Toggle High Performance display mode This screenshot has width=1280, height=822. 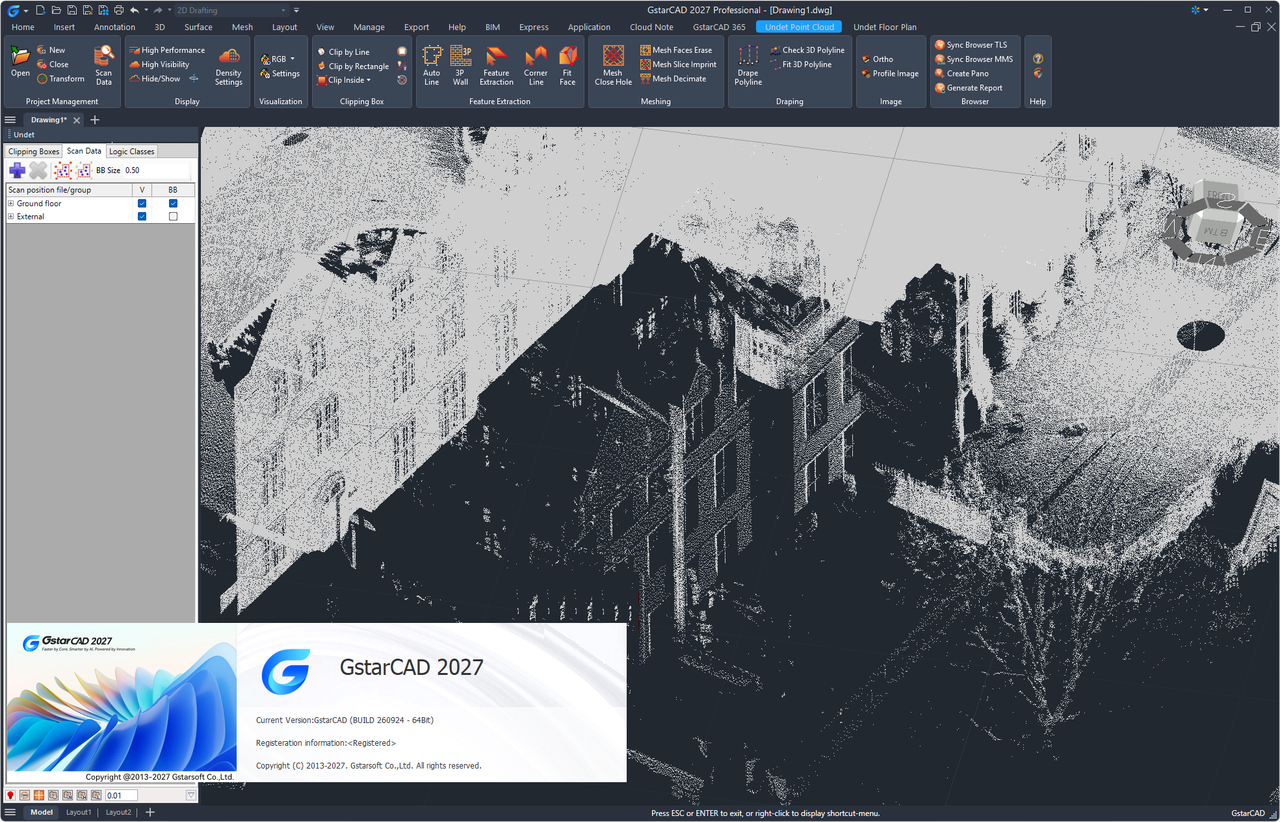pos(166,50)
